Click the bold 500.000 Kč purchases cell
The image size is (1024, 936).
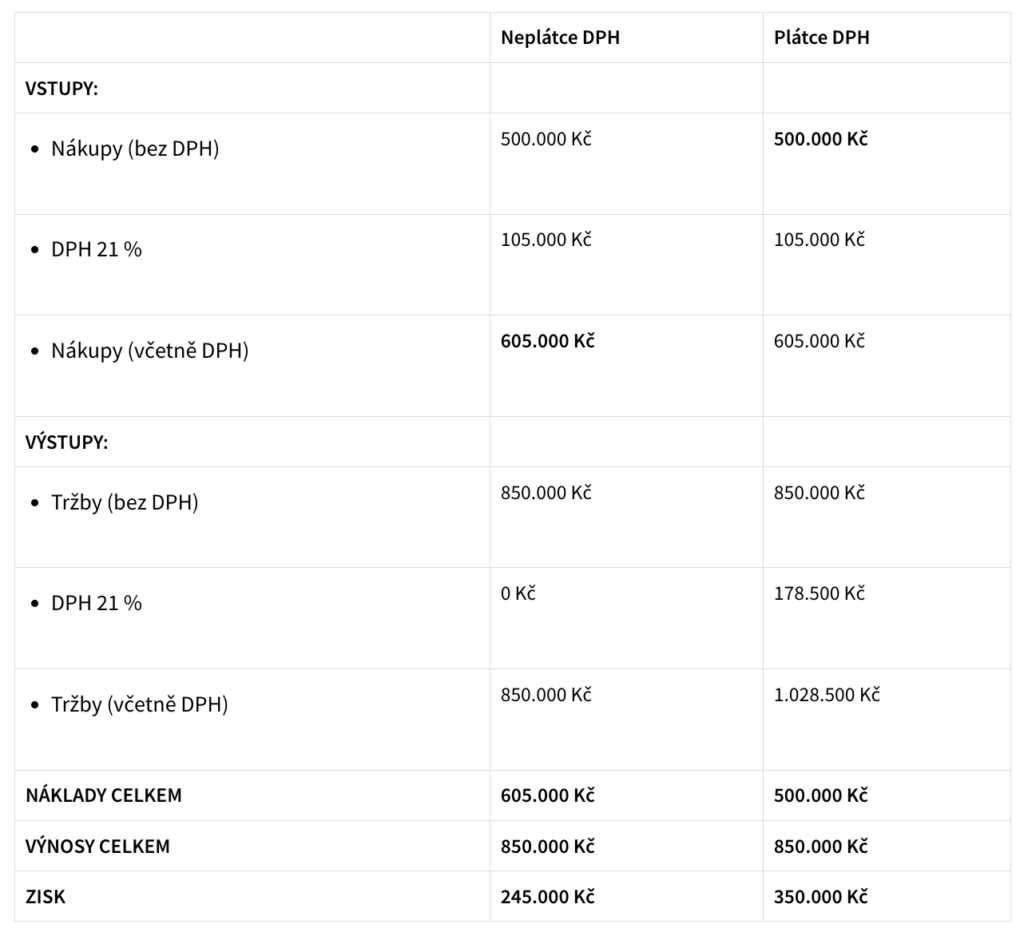pyautogui.click(x=820, y=139)
